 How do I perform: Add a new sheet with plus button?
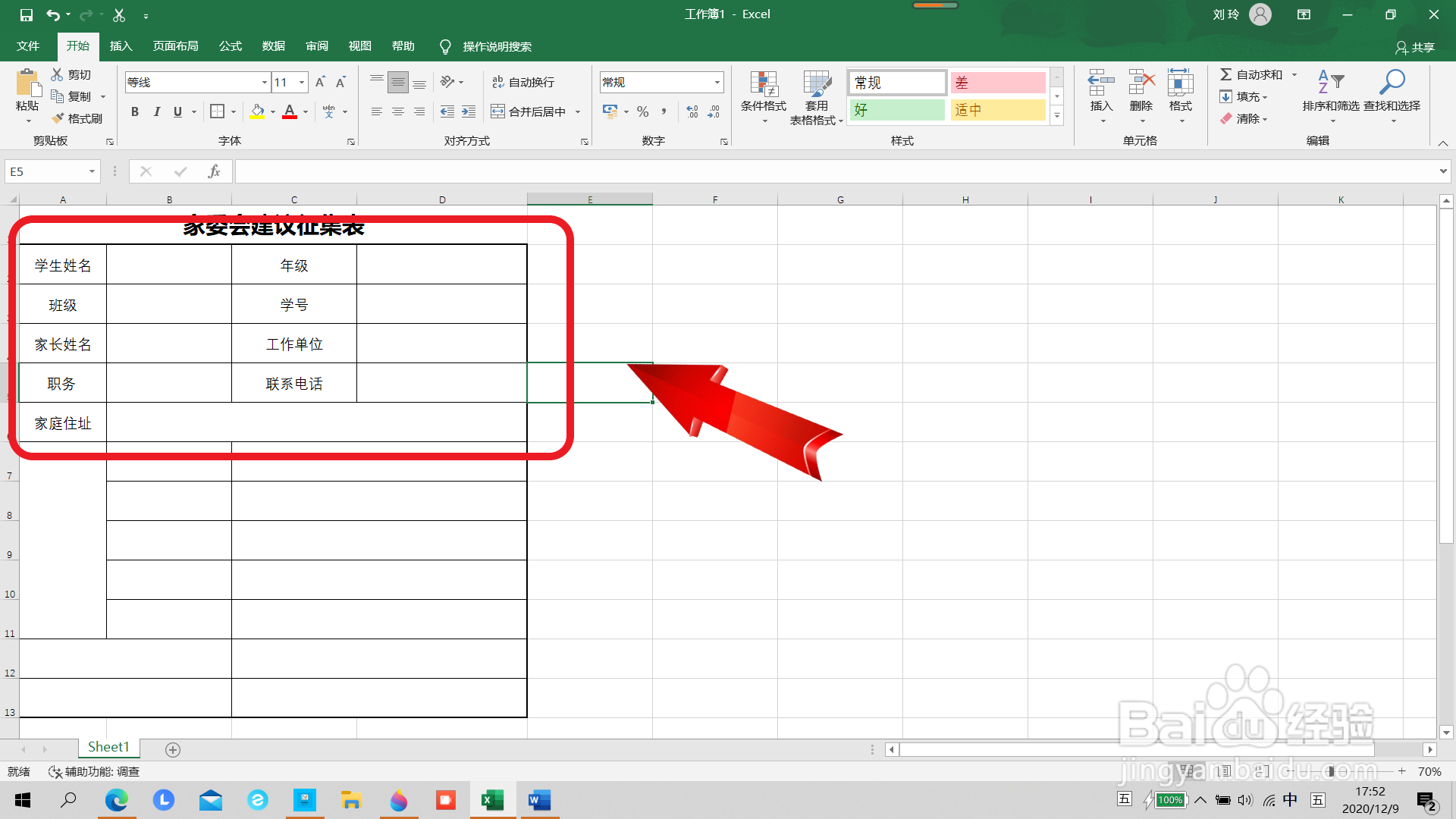point(173,749)
